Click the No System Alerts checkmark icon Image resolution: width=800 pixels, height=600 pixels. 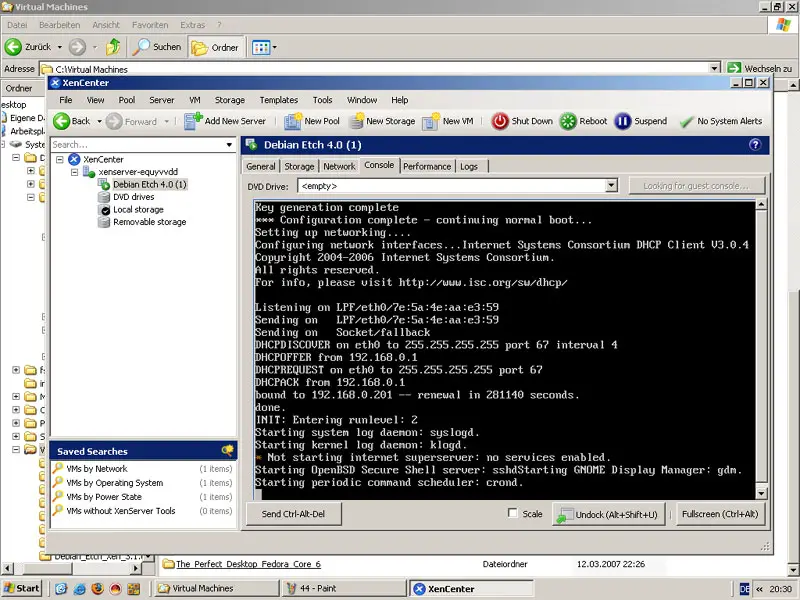(686, 121)
